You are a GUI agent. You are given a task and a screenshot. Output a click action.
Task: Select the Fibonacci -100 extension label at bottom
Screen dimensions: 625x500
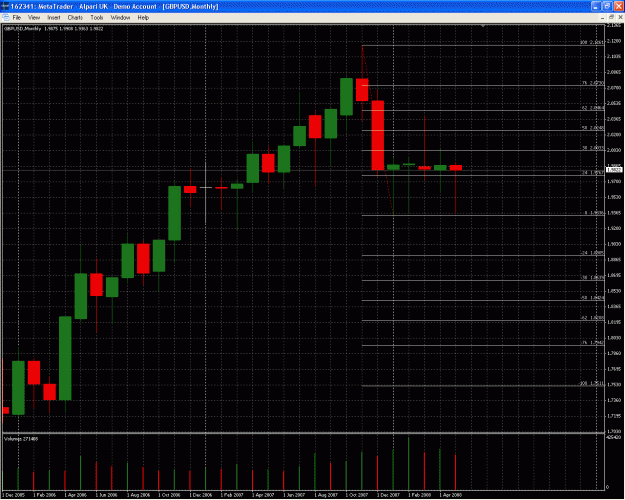(x=592, y=383)
